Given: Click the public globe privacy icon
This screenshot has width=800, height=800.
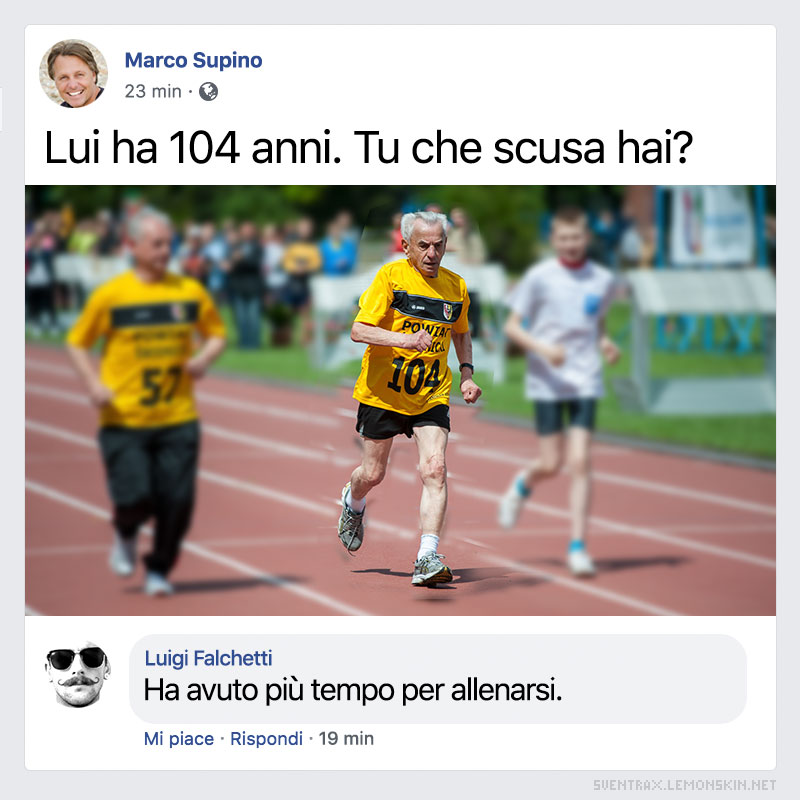Looking at the screenshot, I should [x=208, y=91].
